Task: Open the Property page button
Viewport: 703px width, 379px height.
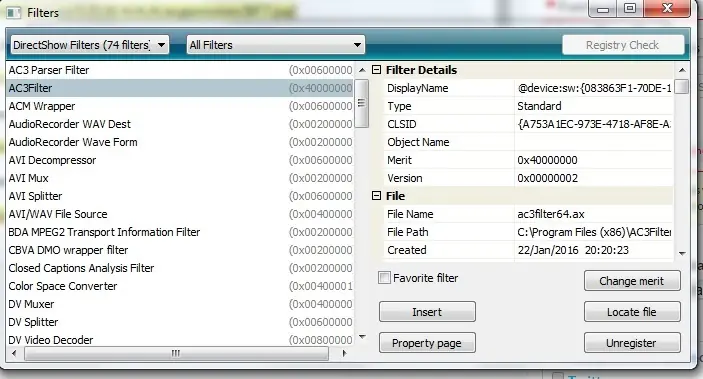Action: [427, 343]
